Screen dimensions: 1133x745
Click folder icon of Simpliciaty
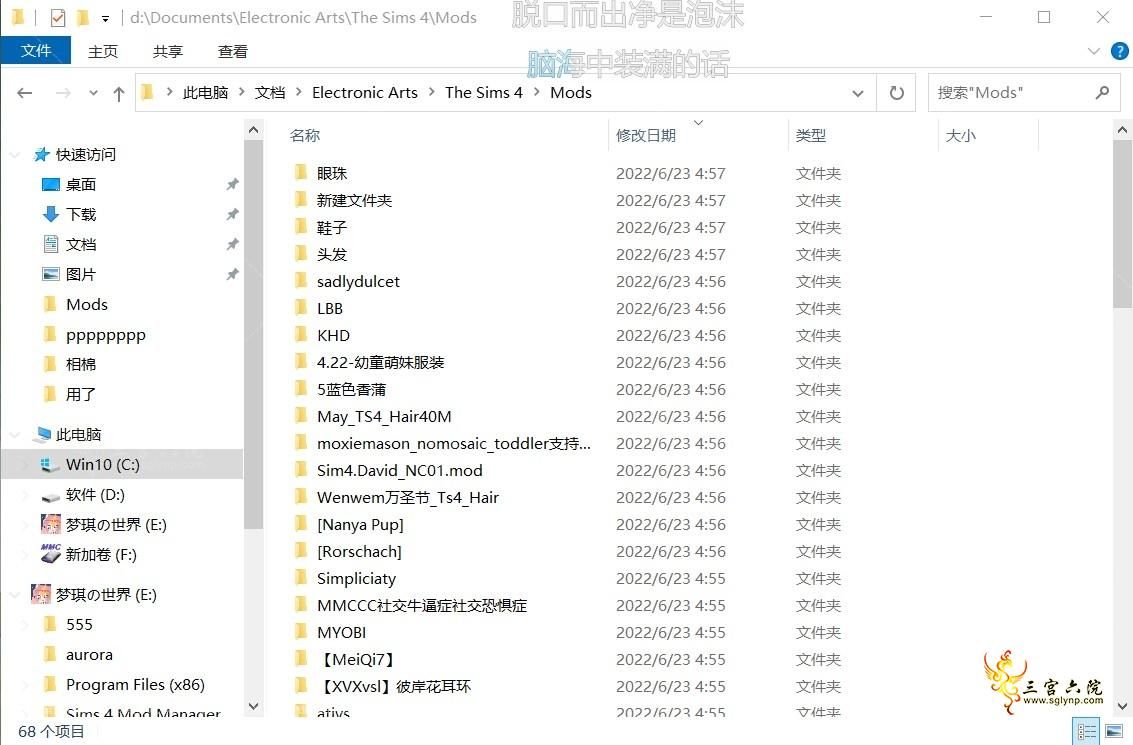pos(301,577)
